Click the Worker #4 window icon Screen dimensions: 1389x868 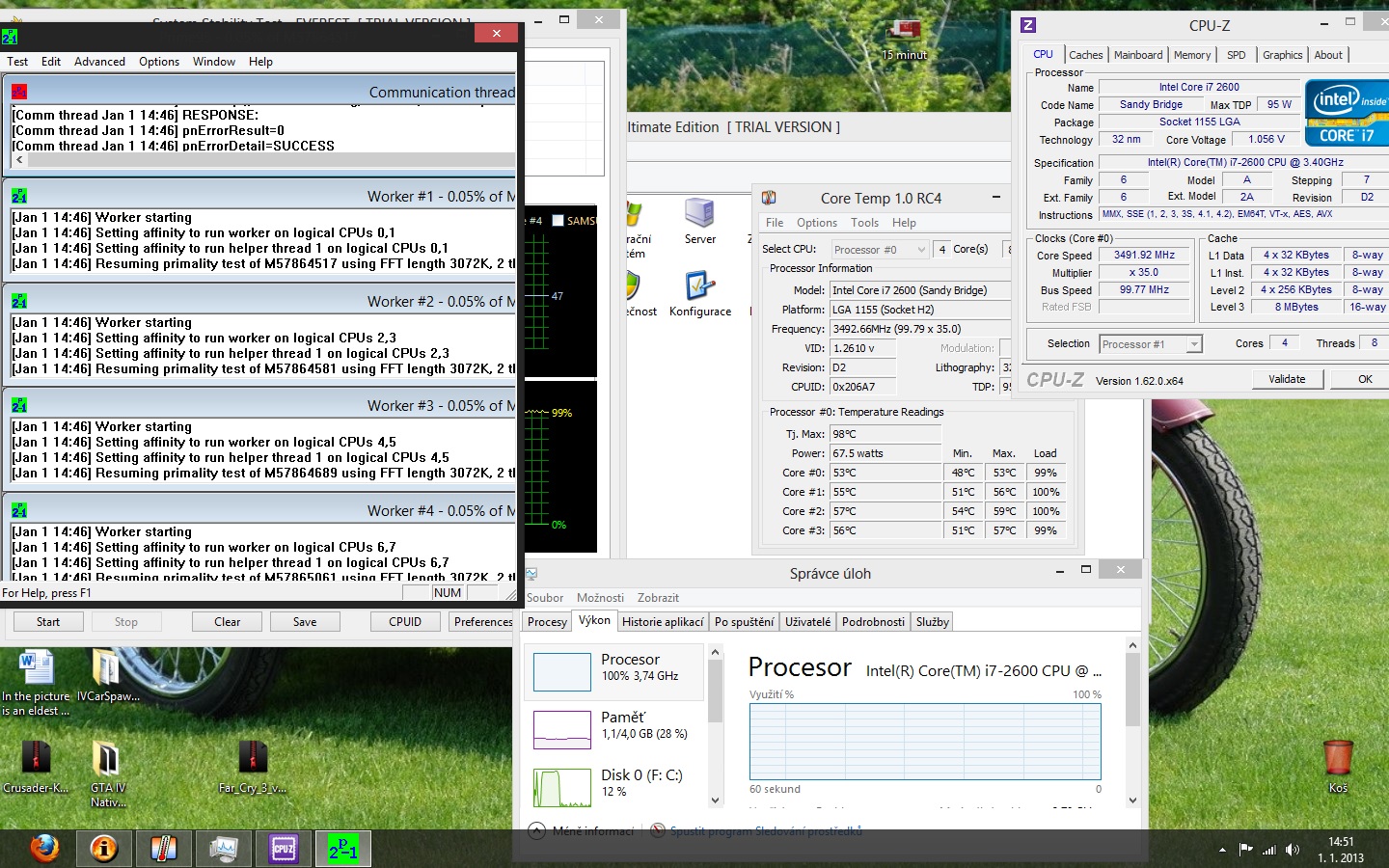coord(19,510)
